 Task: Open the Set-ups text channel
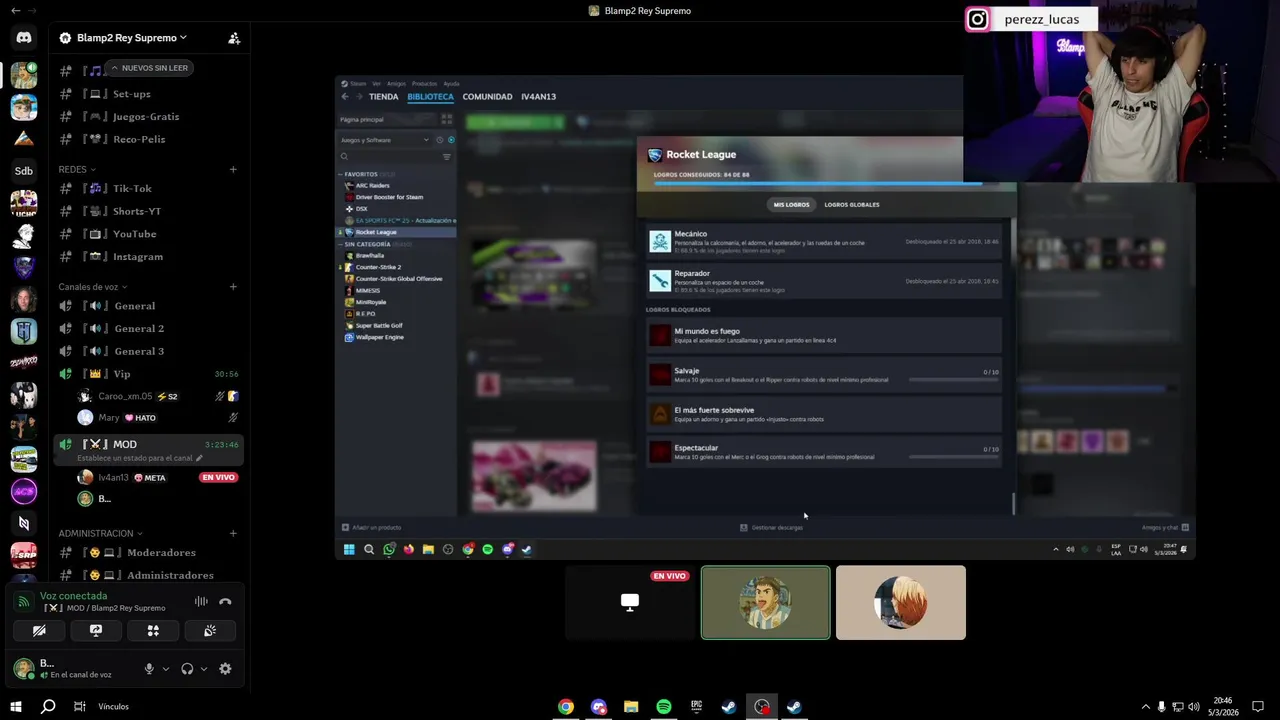pos(148,94)
